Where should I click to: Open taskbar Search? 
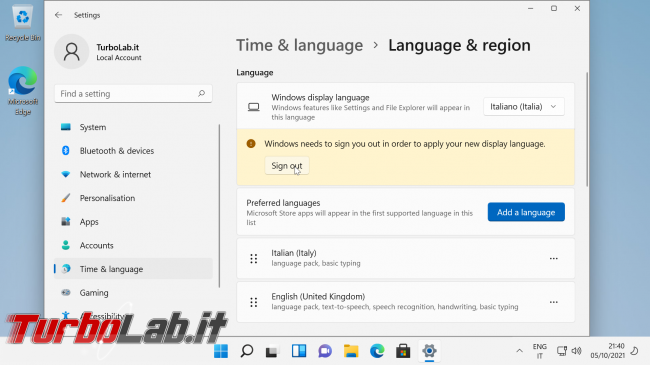point(247,351)
